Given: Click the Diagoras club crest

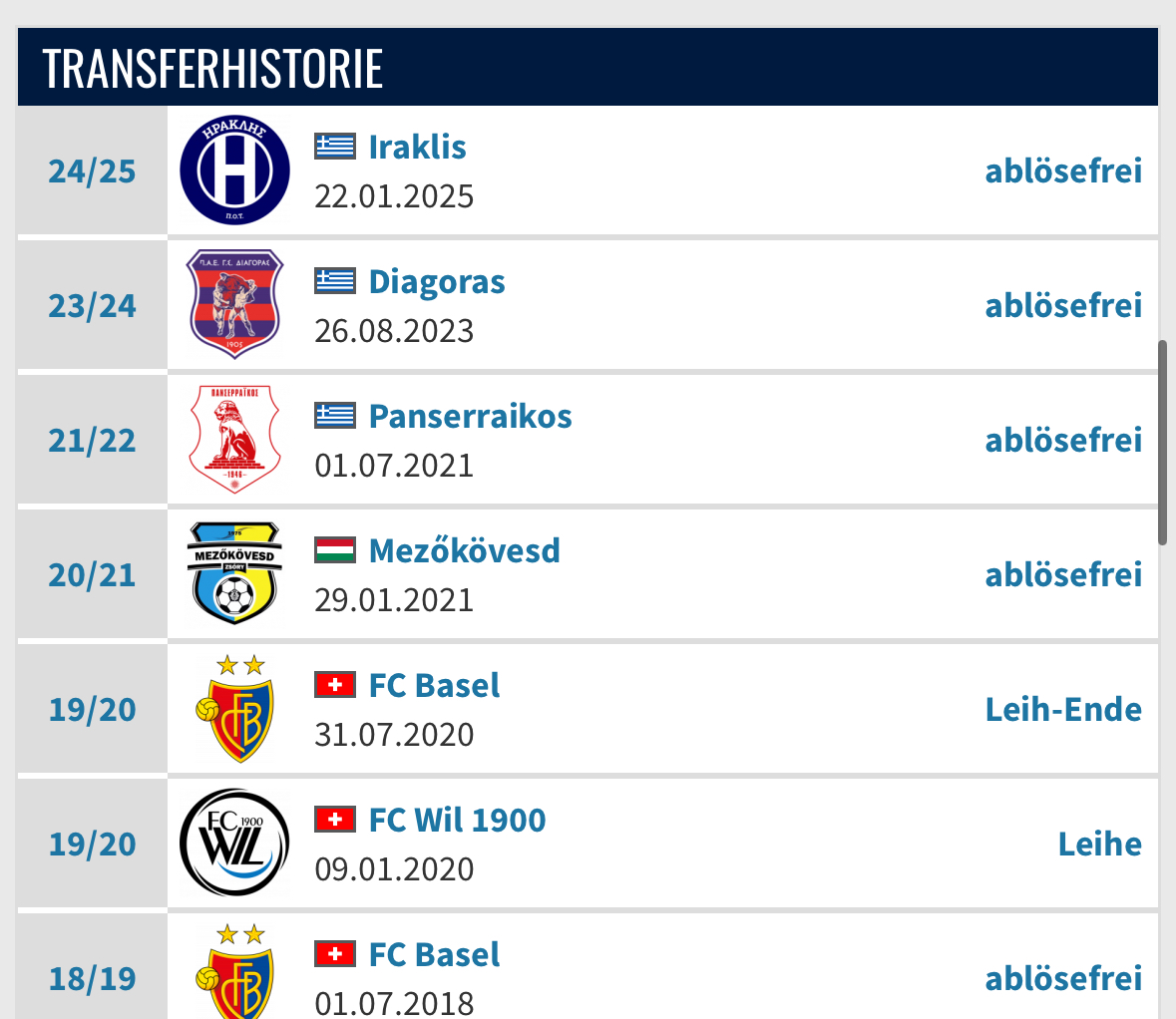Looking at the screenshot, I should (234, 304).
